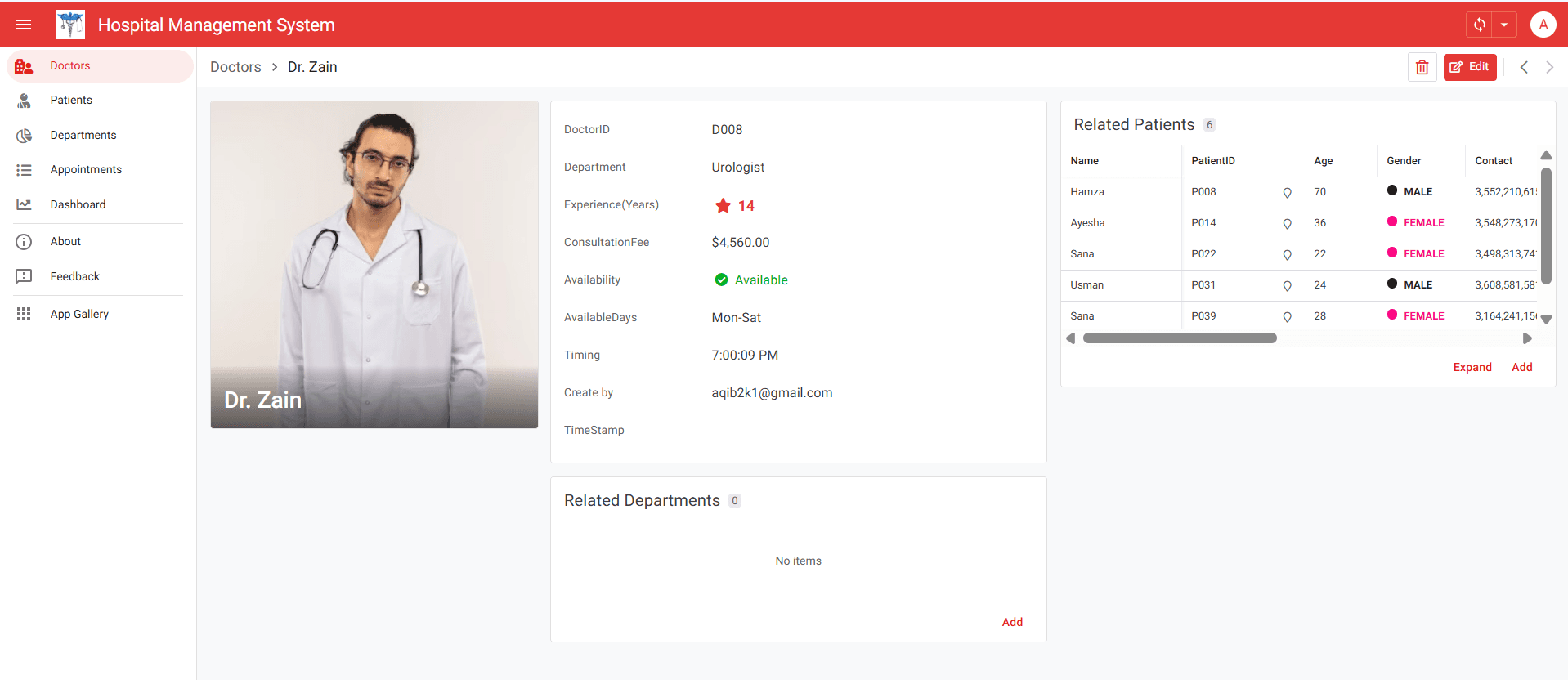Click the About info icon
Image resolution: width=1568 pixels, height=680 pixels.
pos(24,242)
